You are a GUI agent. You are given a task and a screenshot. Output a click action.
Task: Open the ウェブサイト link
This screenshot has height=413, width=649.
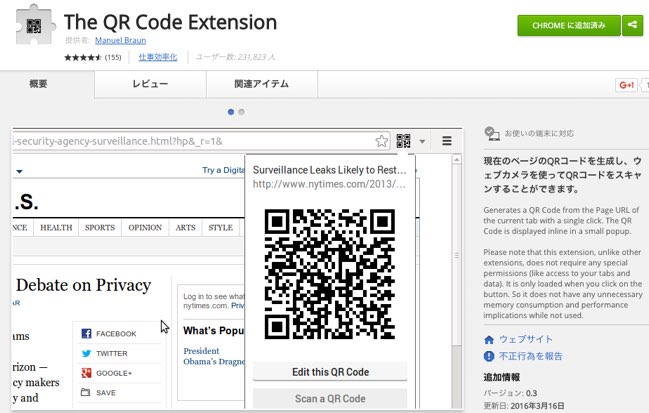pos(526,339)
